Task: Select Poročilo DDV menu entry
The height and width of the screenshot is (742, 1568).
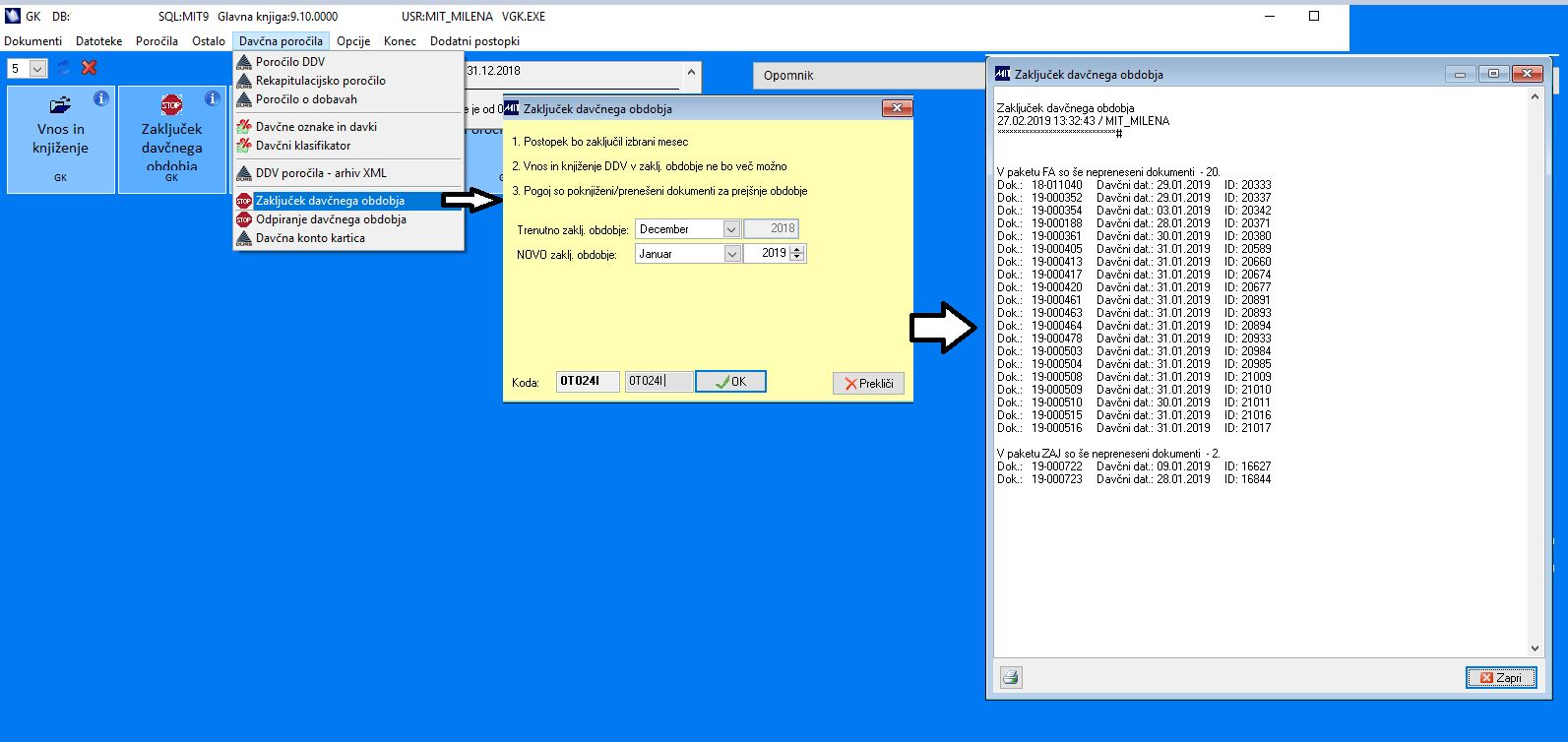Action: pyautogui.click(x=348, y=62)
